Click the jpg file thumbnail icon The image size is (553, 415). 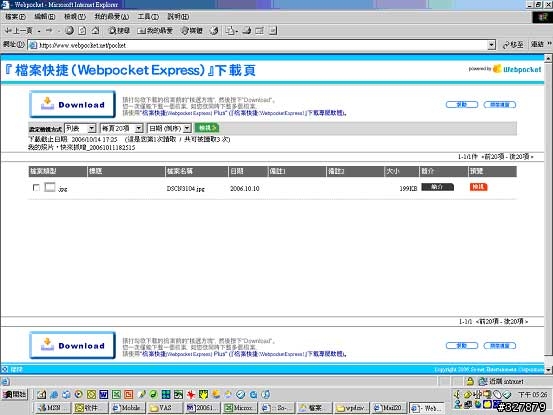tap(50, 187)
